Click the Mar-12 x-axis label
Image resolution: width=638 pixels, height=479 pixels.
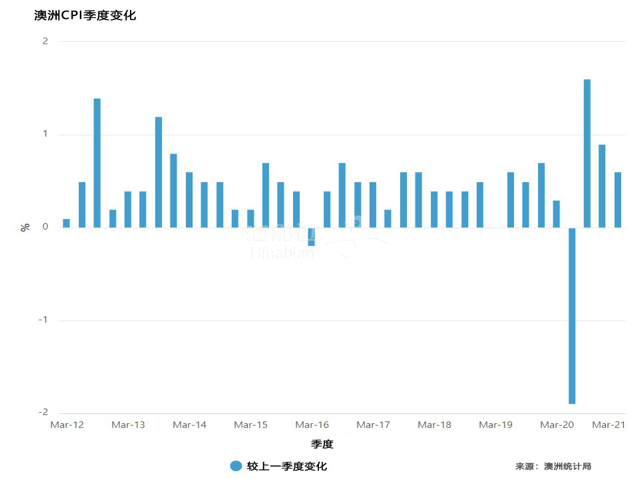(67, 425)
